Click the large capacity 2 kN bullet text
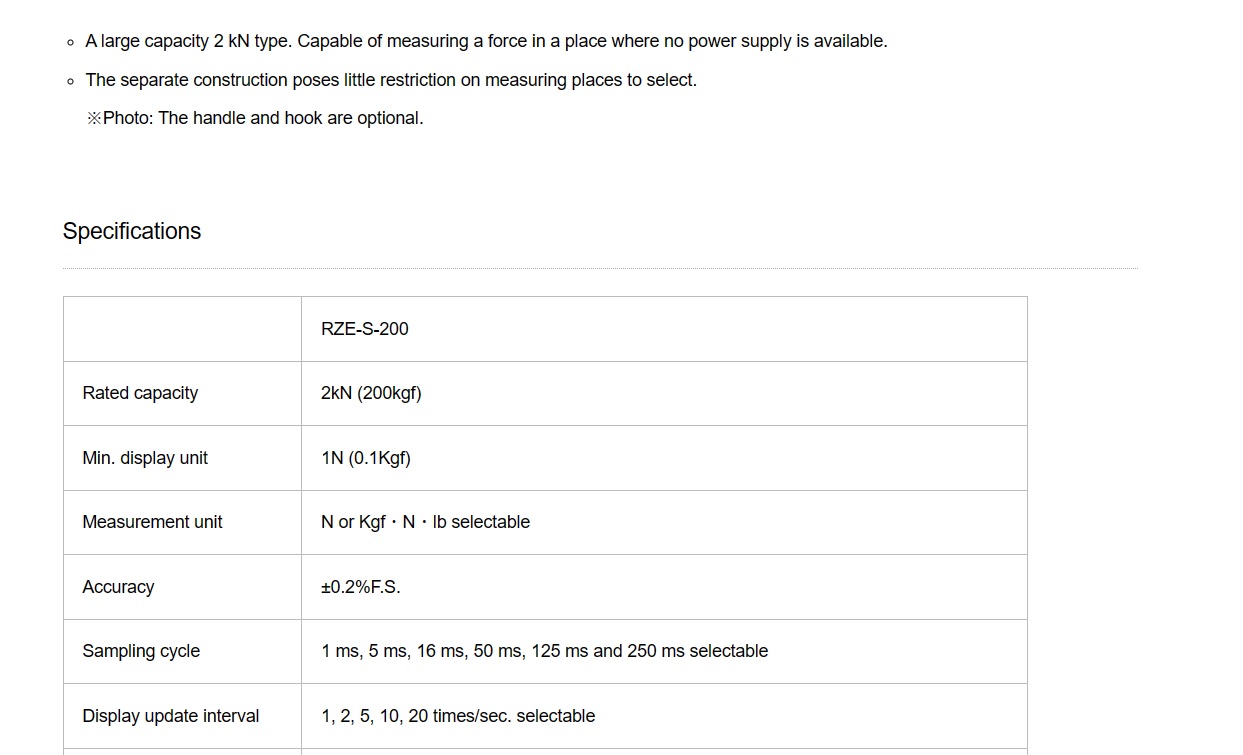 (x=486, y=41)
